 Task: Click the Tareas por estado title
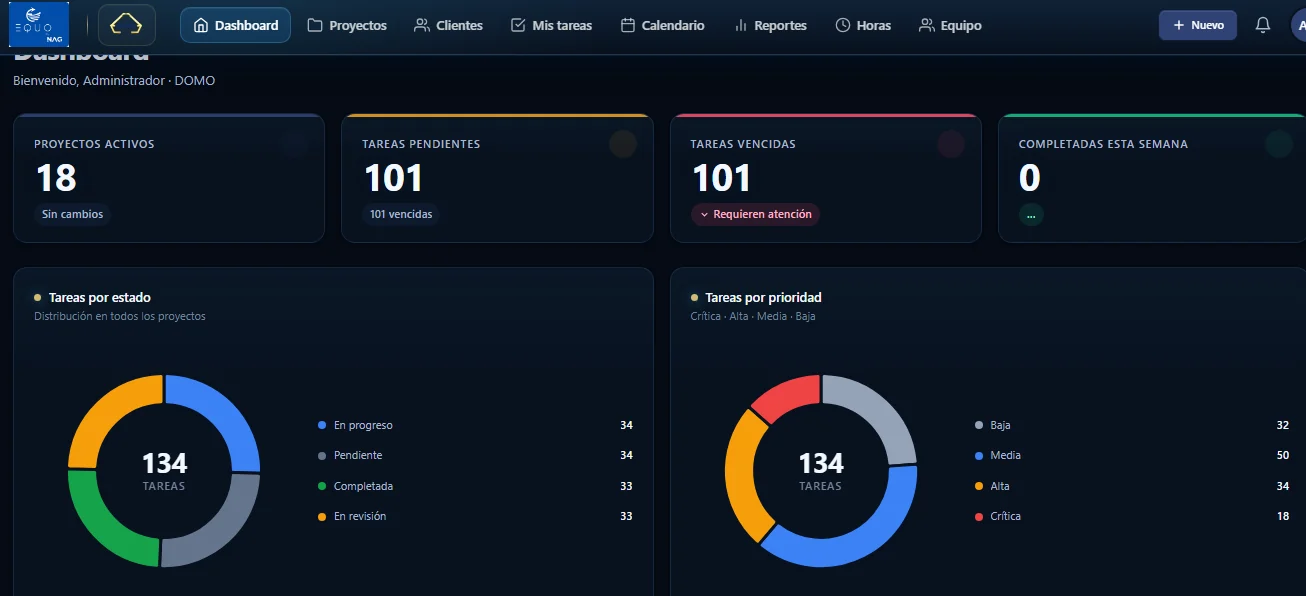point(100,297)
